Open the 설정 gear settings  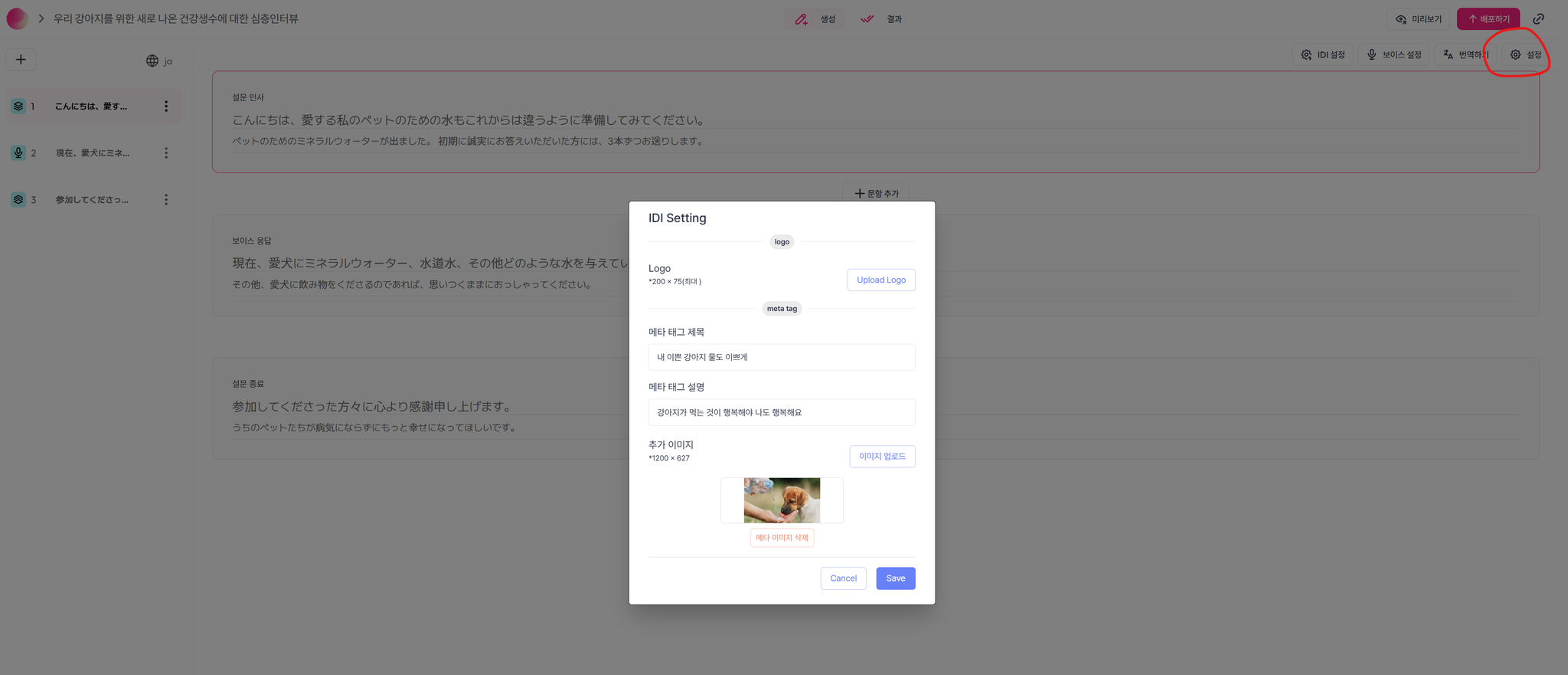1526,55
